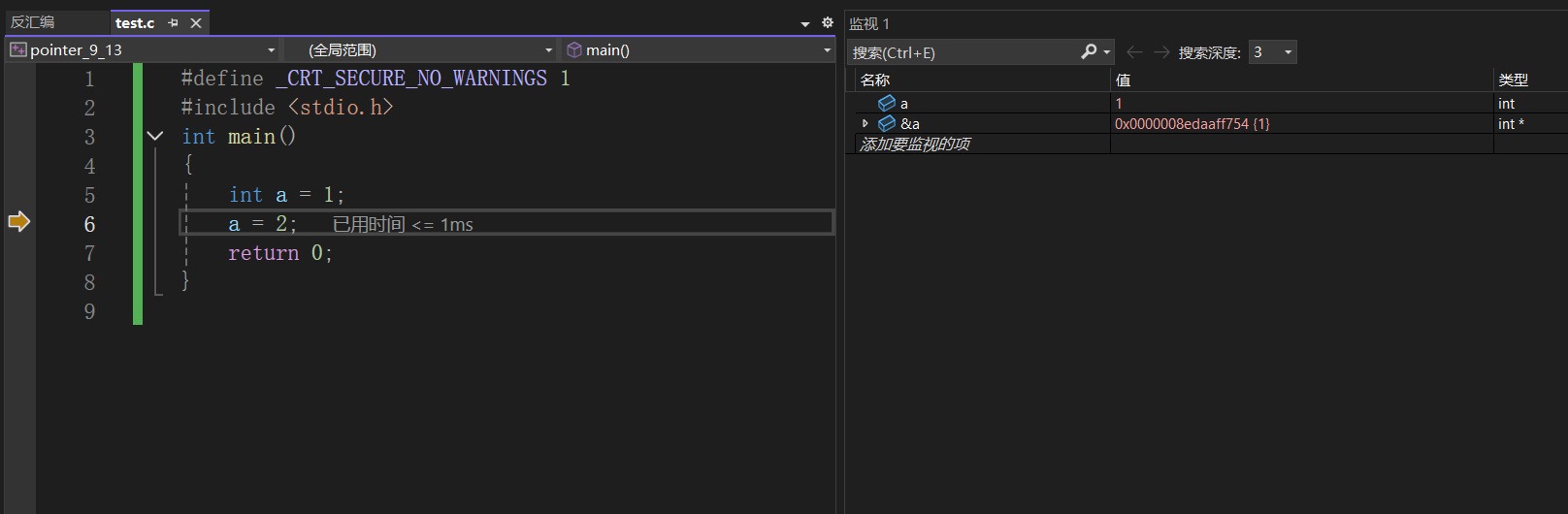
Task: Click the cube icon beside main()
Action: [x=574, y=49]
